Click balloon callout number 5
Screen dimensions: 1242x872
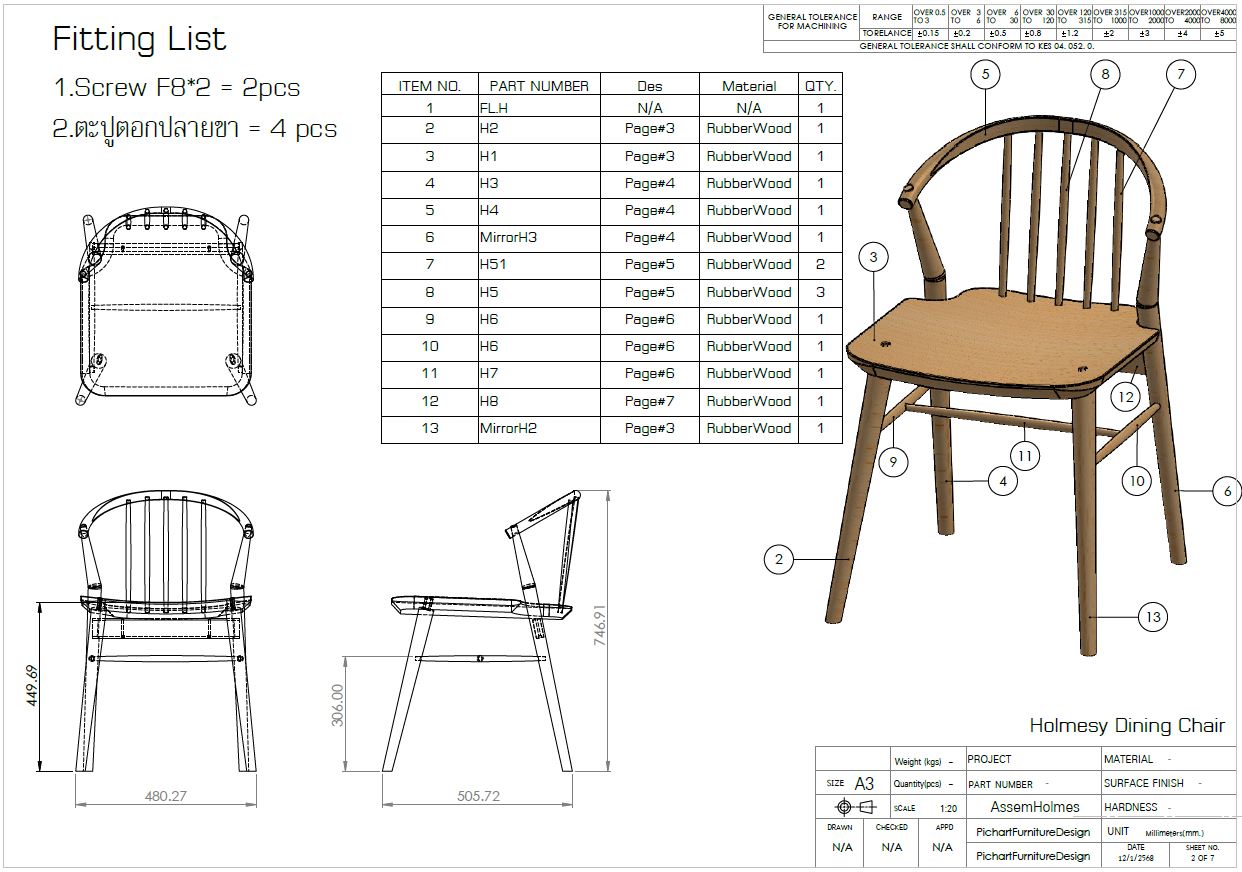point(985,74)
